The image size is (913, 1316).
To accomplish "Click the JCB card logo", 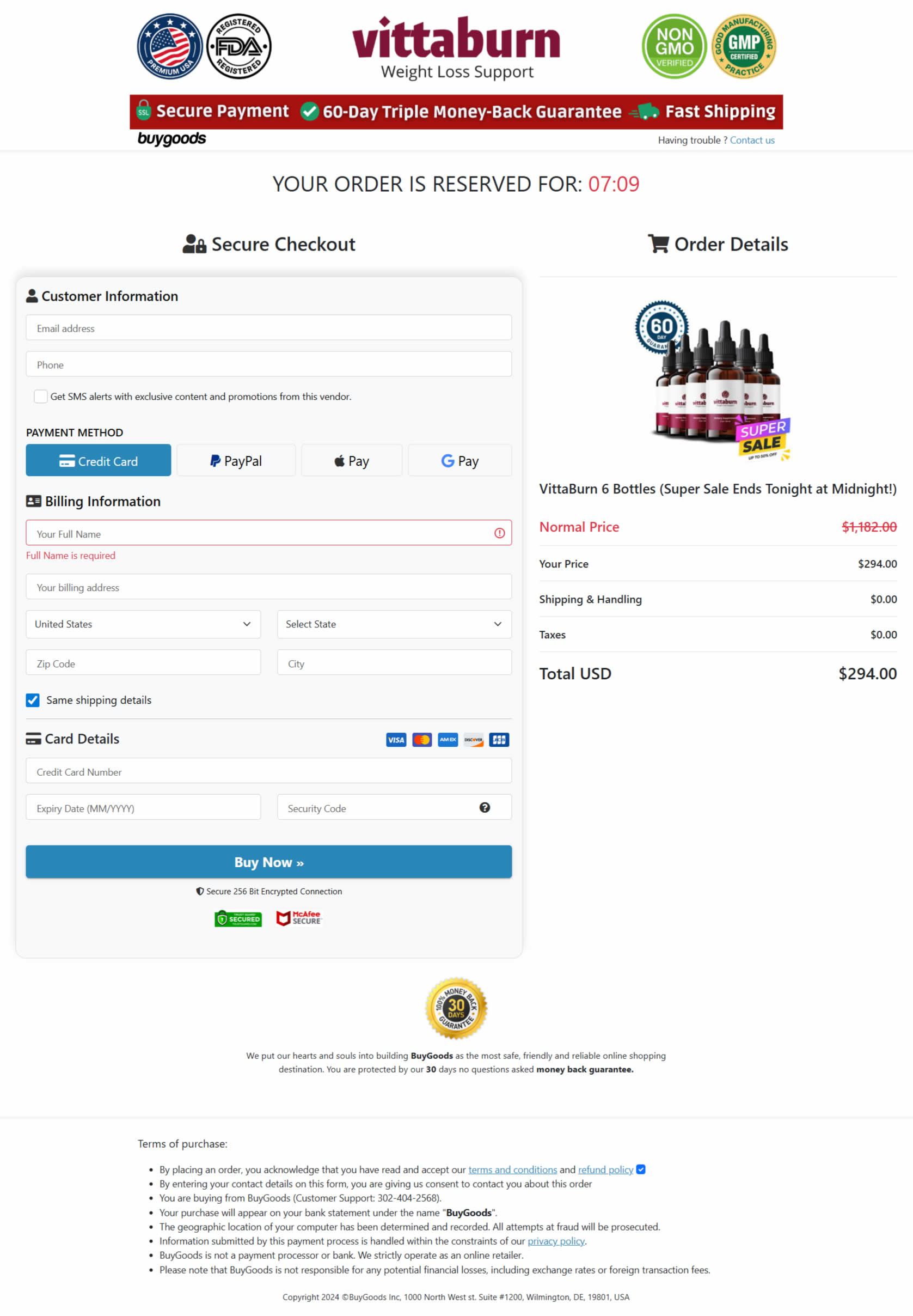I will [499, 740].
